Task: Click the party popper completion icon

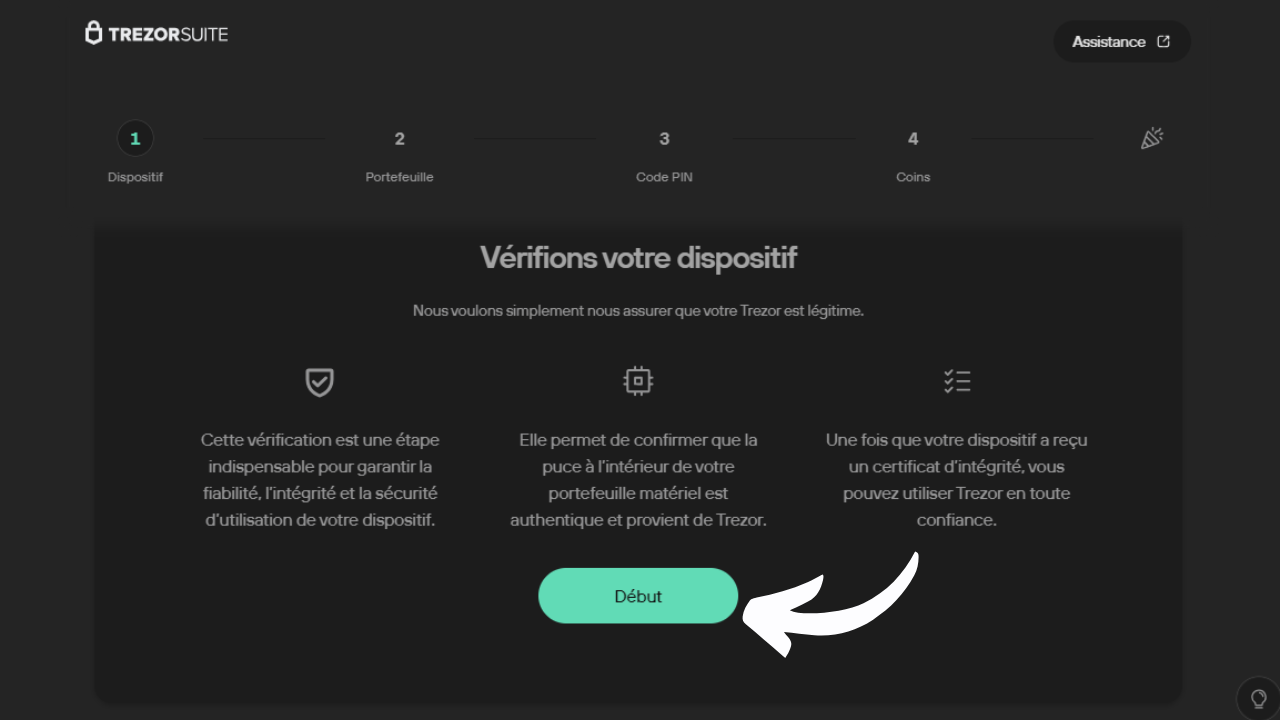Action: pyautogui.click(x=1152, y=139)
